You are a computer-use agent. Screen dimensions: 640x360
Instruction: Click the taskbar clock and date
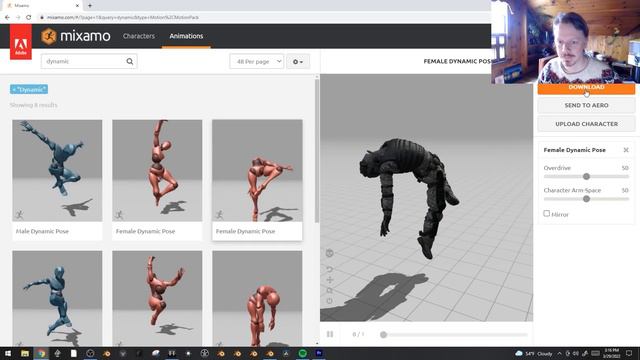click(611, 353)
